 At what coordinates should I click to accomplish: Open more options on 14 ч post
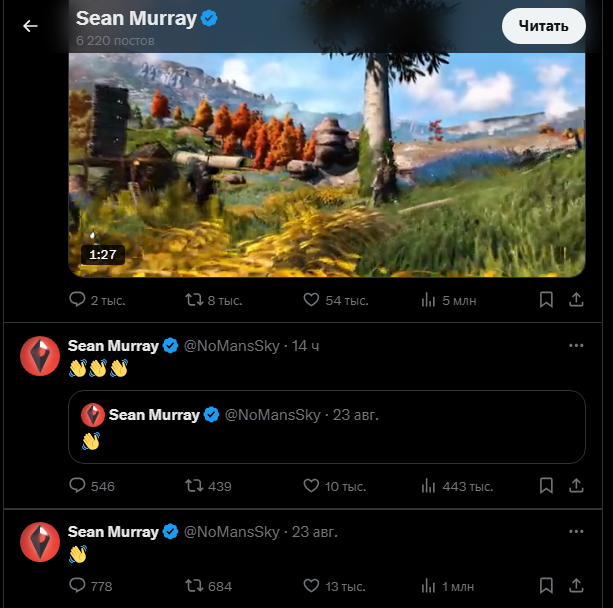(x=576, y=346)
